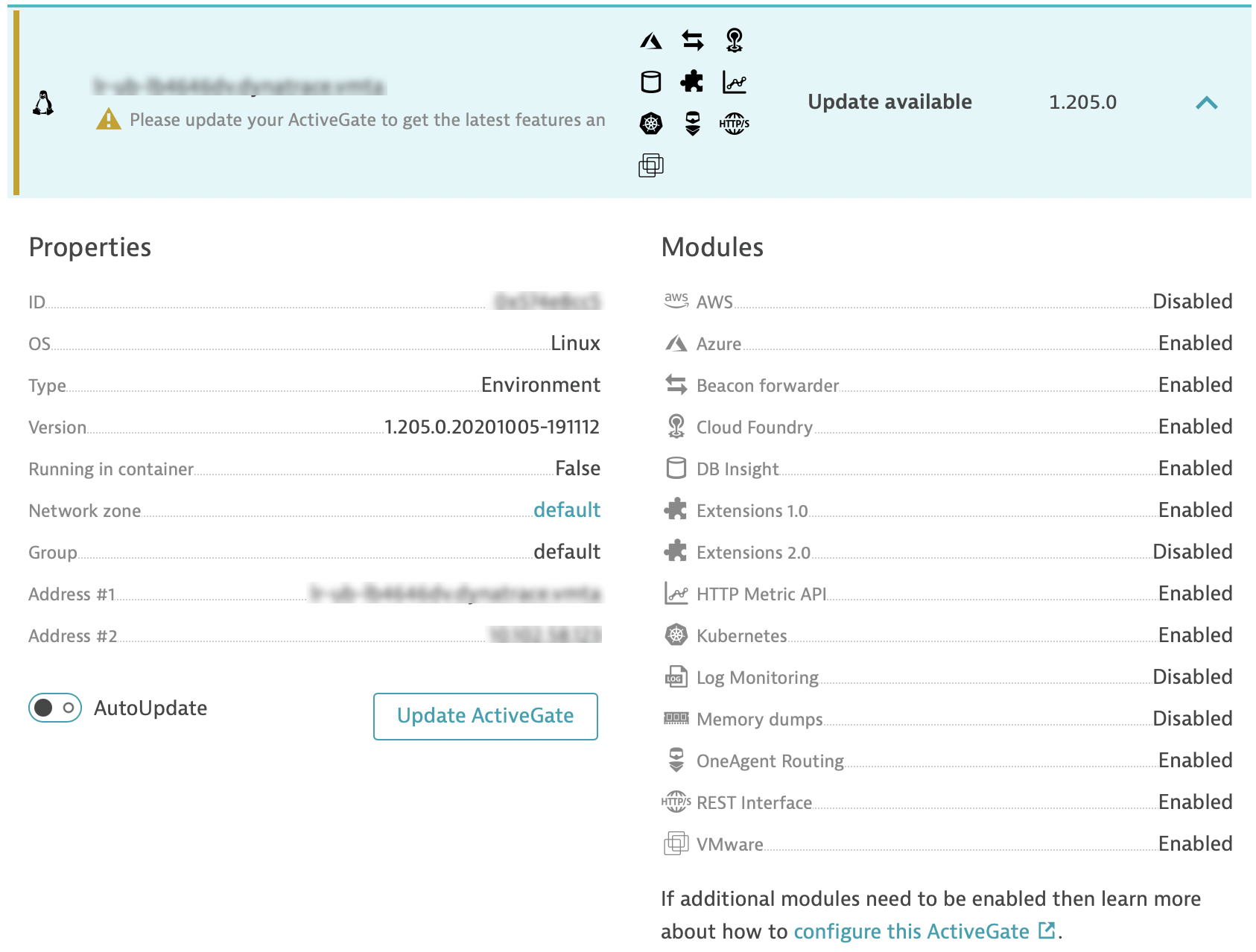This screenshot has height=952, width=1256.
Task: Click the Update available status text
Action: coord(890,102)
